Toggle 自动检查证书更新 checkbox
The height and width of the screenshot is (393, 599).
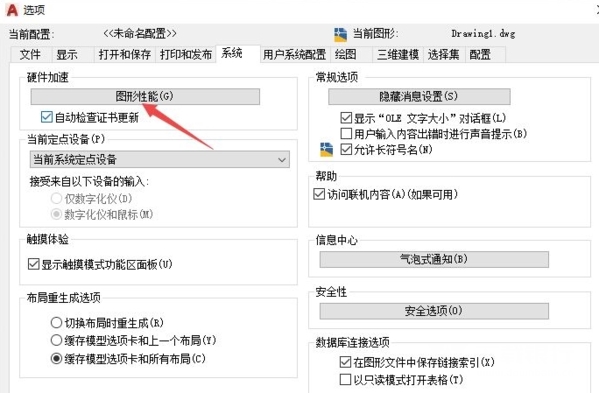point(47,117)
